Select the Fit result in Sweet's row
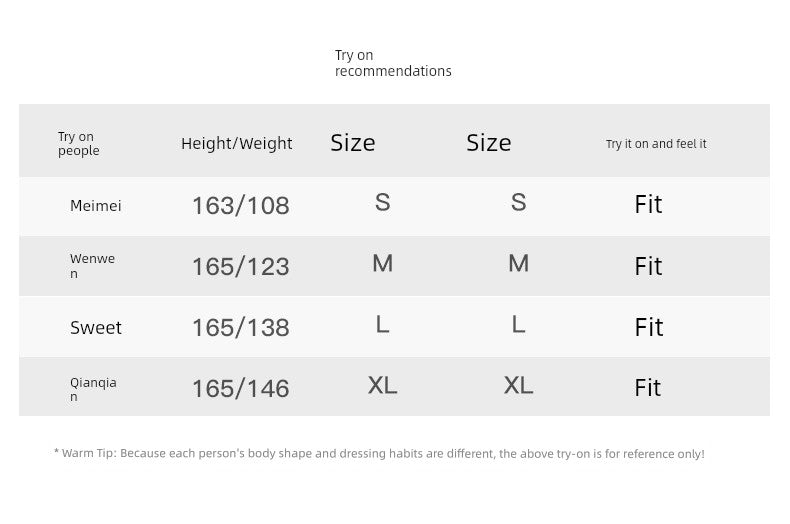Image resolution: width=790 pixels, height=524 pixels. click(x=648, y=328)
